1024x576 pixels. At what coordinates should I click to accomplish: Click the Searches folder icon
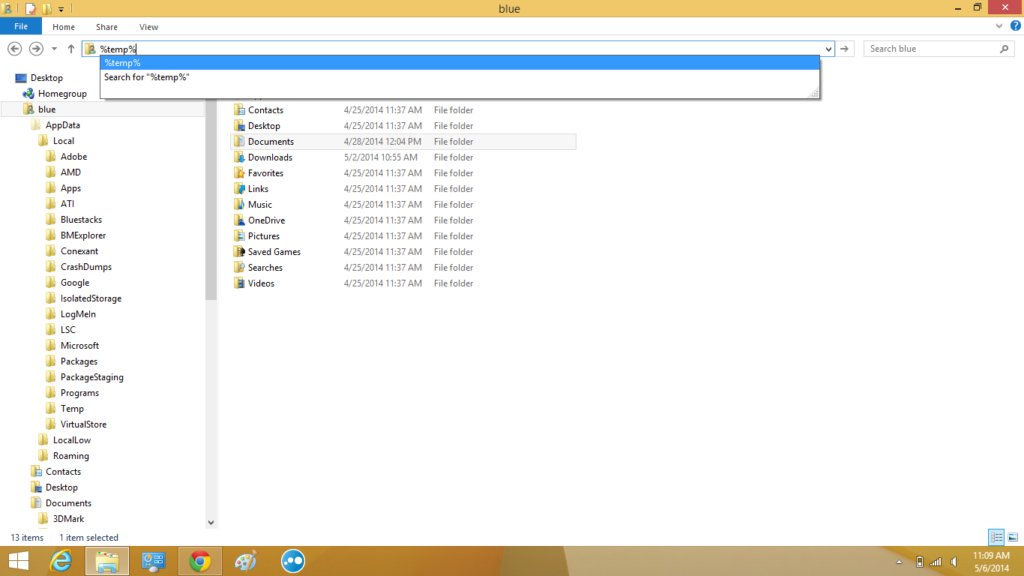coord(240,267)
